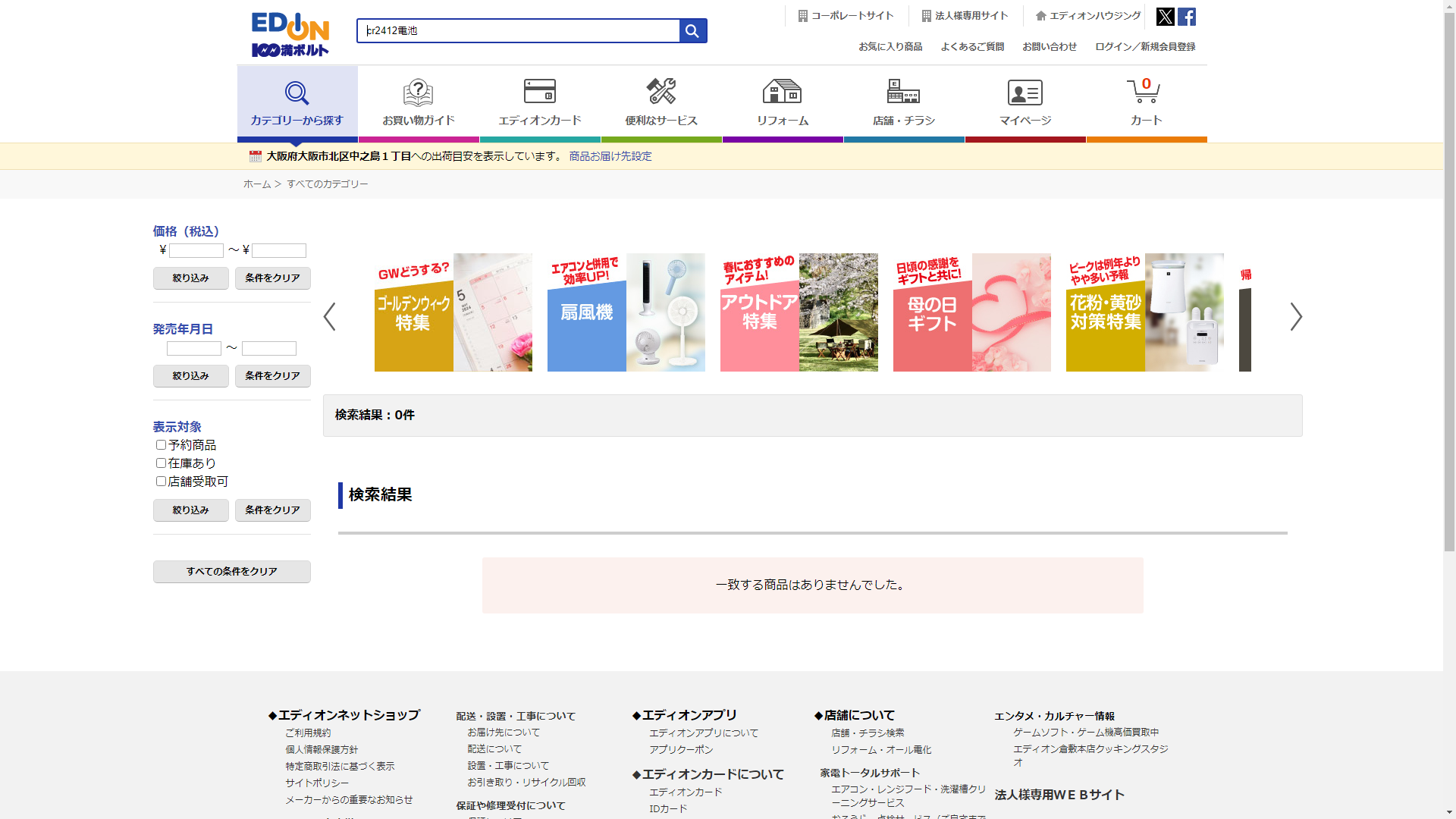Enable the 在庫あり filter checkbox
1456x819 pixels.
(x=161, y=463)
